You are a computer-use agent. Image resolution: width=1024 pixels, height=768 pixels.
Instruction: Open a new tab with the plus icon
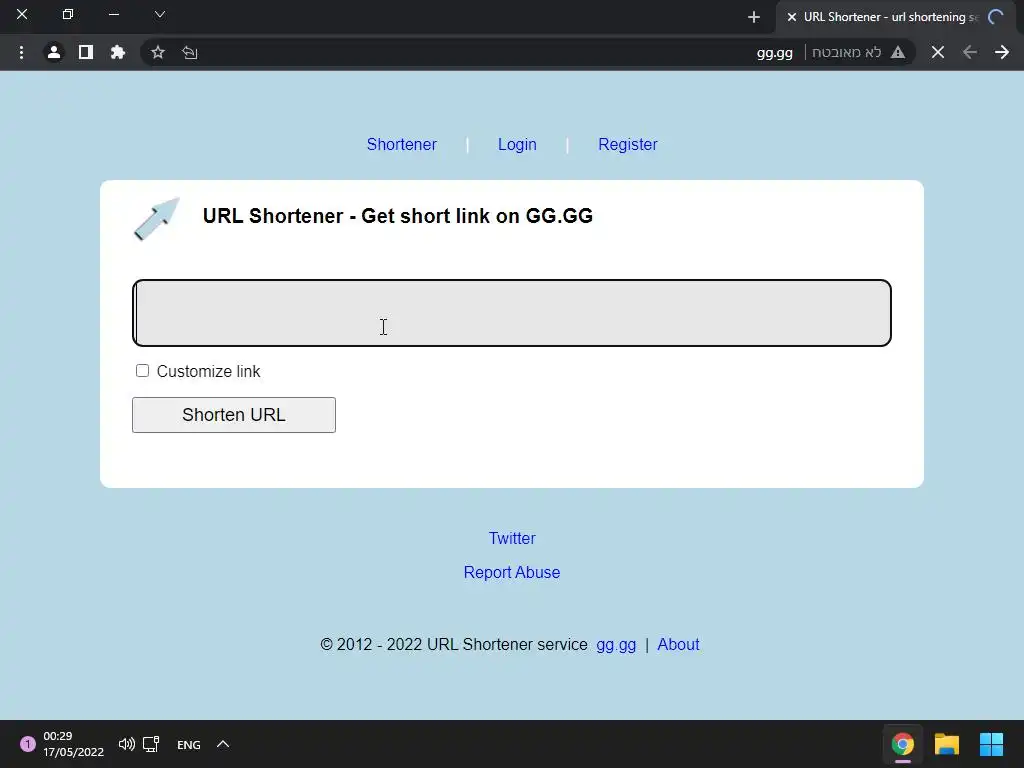coord(754,17)
